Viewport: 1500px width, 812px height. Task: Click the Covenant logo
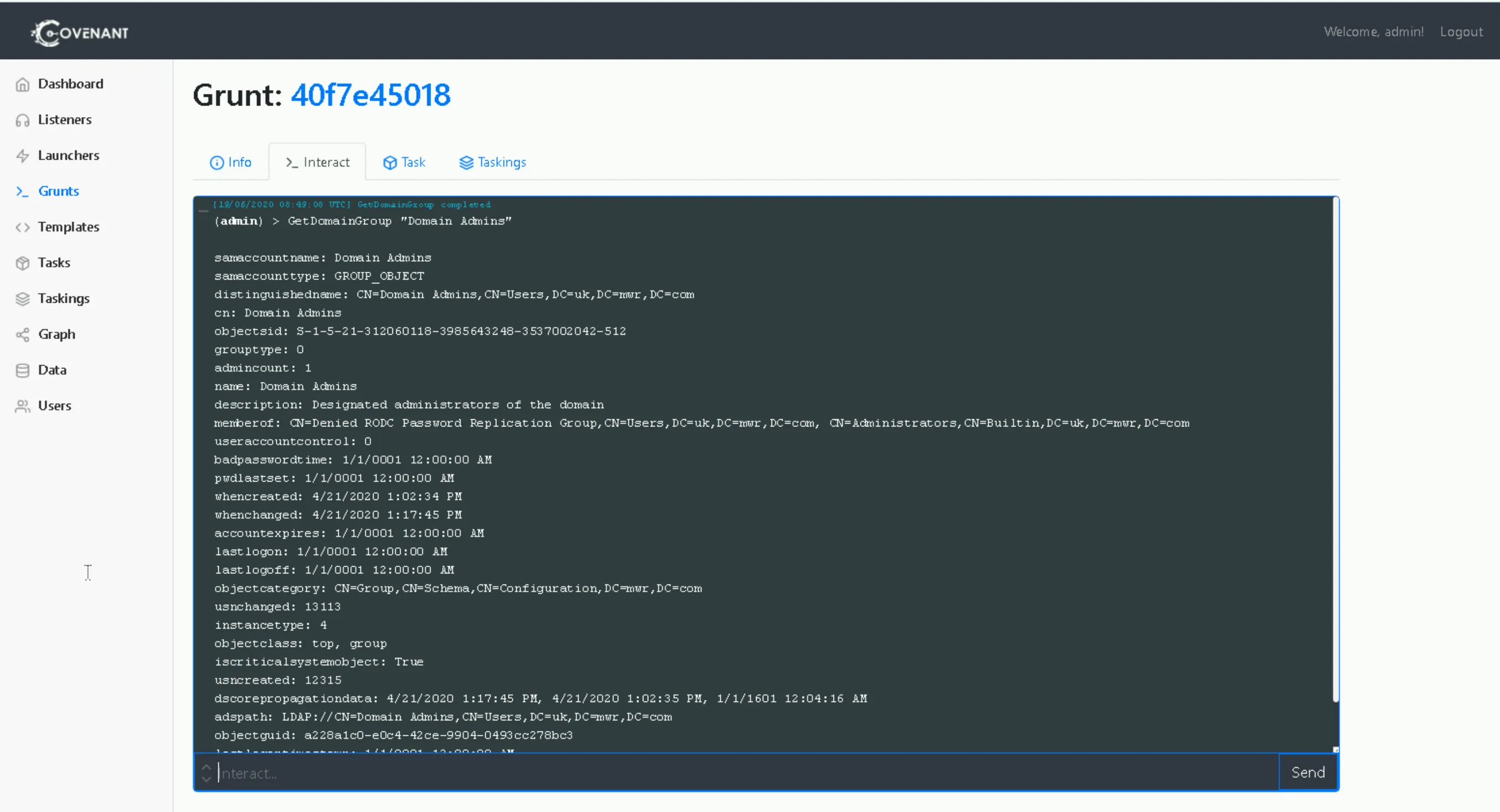80,33
